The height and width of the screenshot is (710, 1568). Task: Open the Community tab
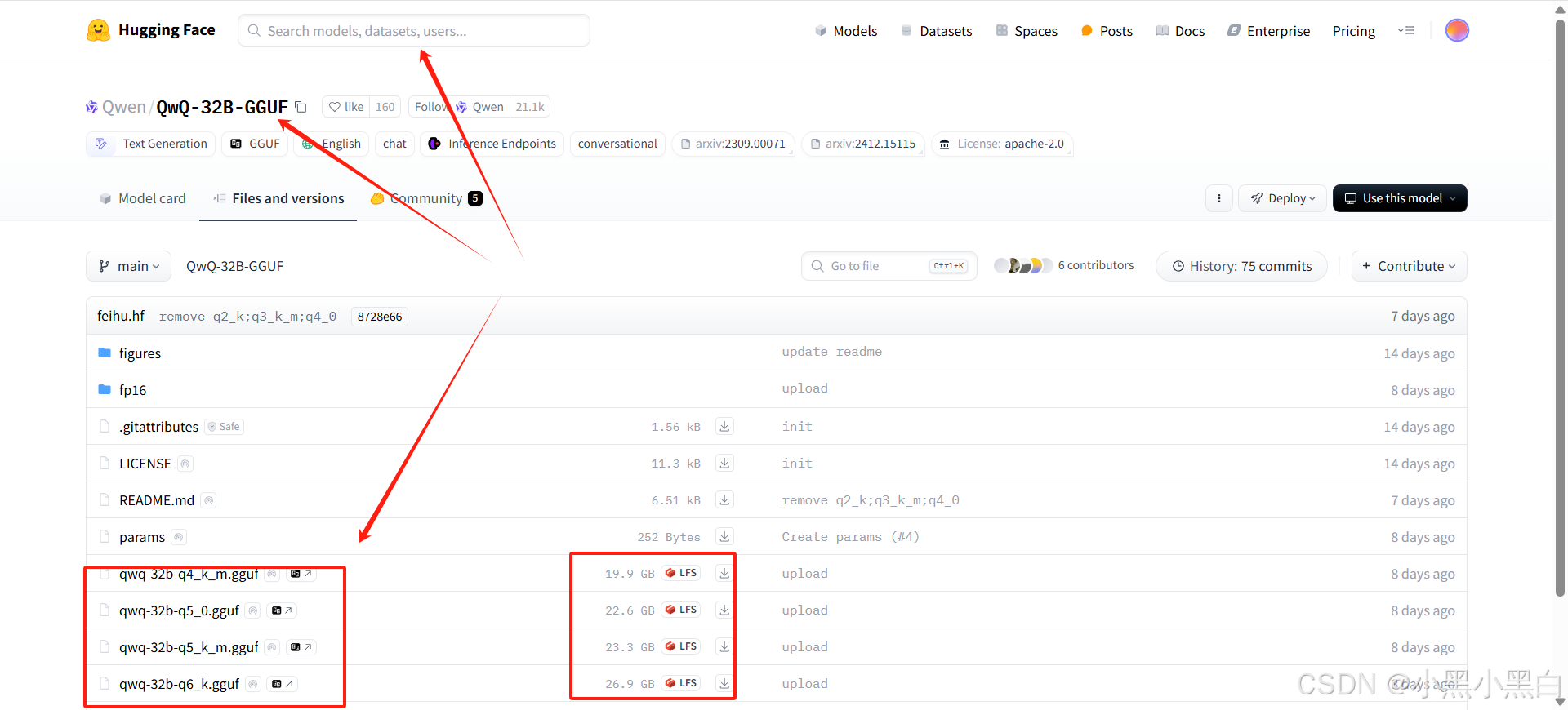426,198
